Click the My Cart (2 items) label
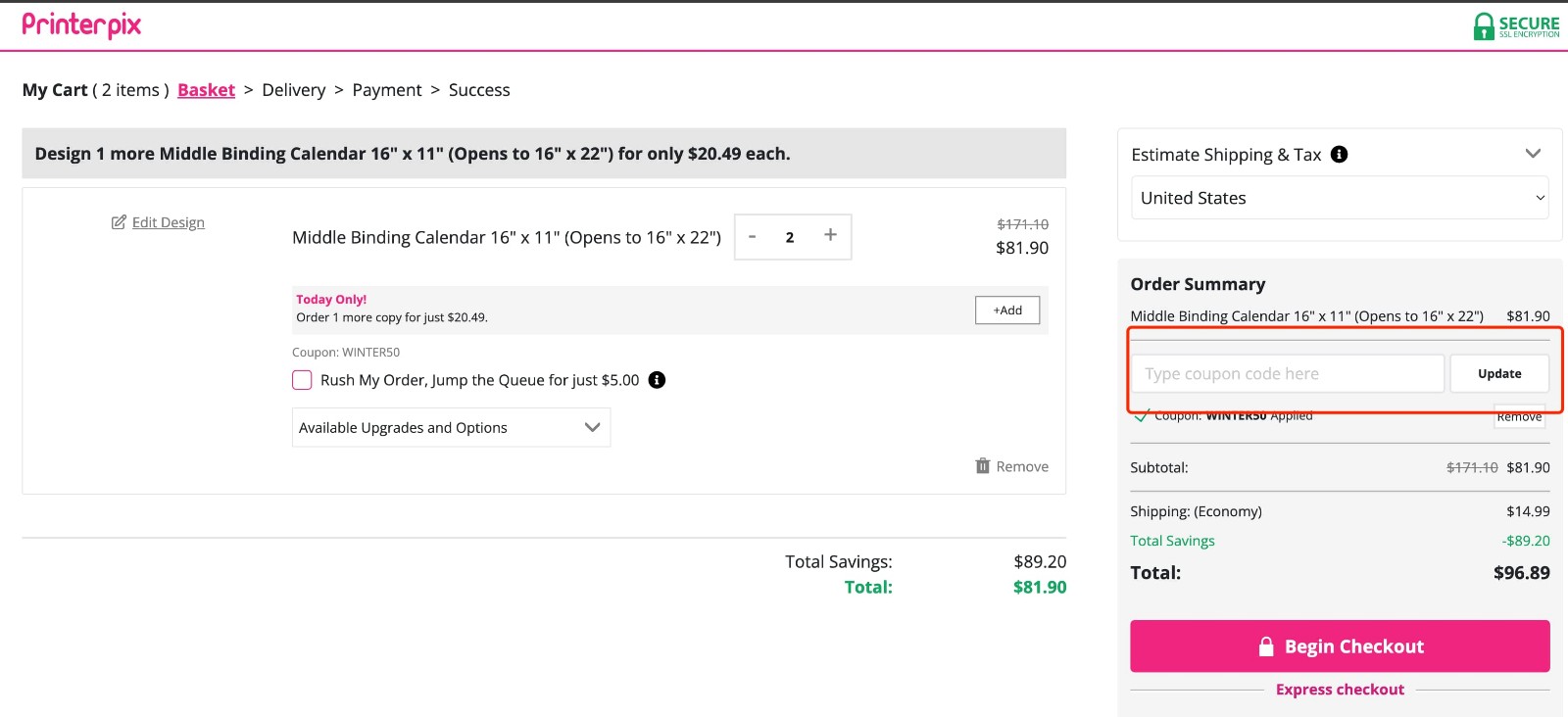1568x717 pixels. pos(95,90)
